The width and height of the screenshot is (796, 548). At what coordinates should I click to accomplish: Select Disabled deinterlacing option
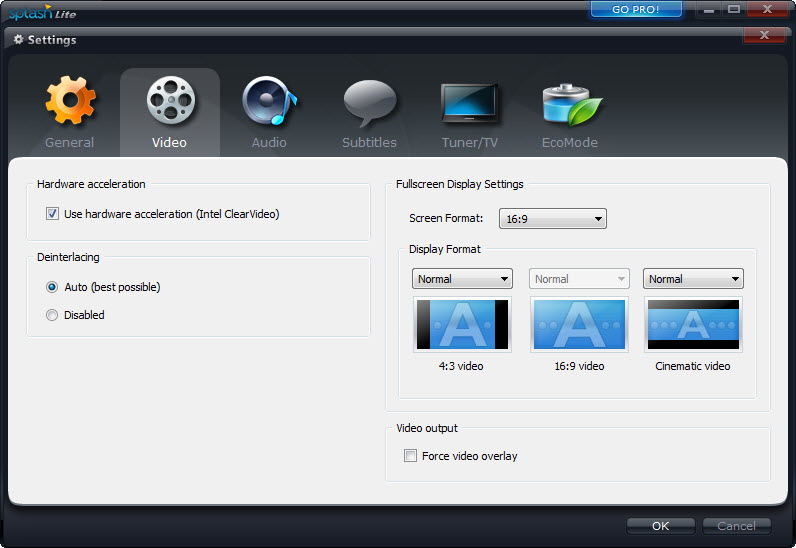click(52, 315)
